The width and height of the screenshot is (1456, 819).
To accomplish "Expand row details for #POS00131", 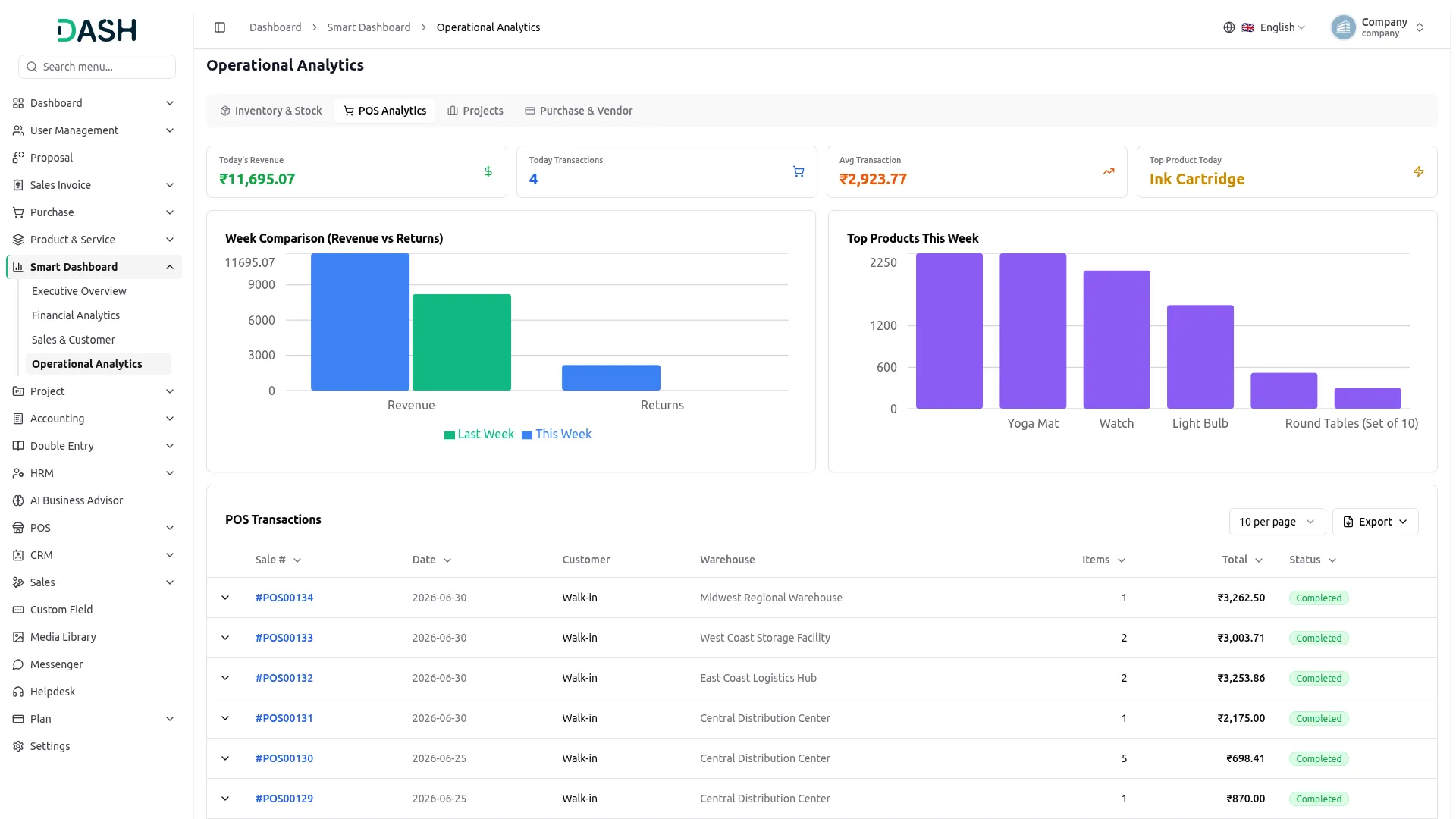I will tap(225, 718).
